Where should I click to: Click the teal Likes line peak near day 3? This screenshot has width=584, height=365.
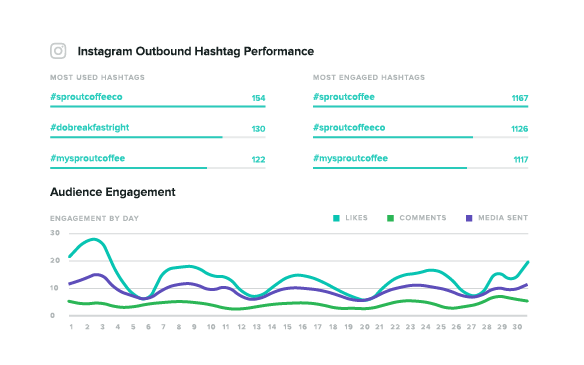point(94,239)
